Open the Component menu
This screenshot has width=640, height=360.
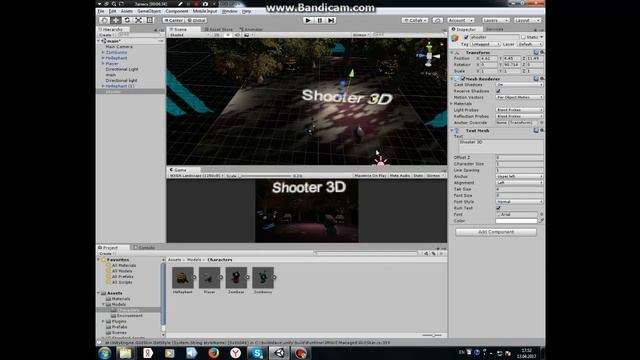point(177,11)
